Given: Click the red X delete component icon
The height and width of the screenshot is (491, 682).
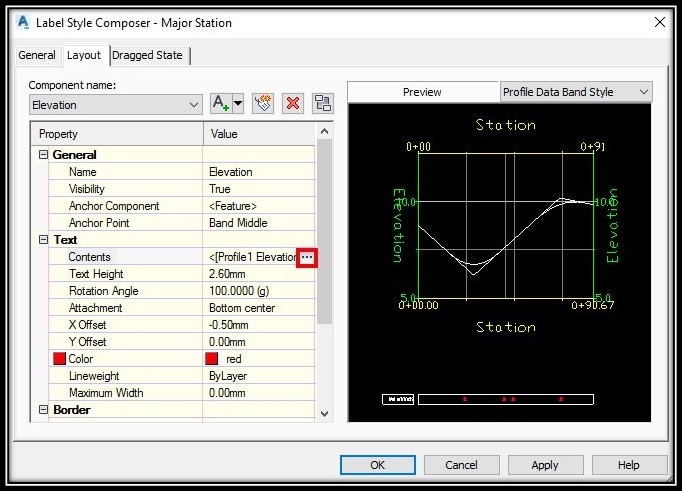Looking at the screenshot, I should coord(293,104).
